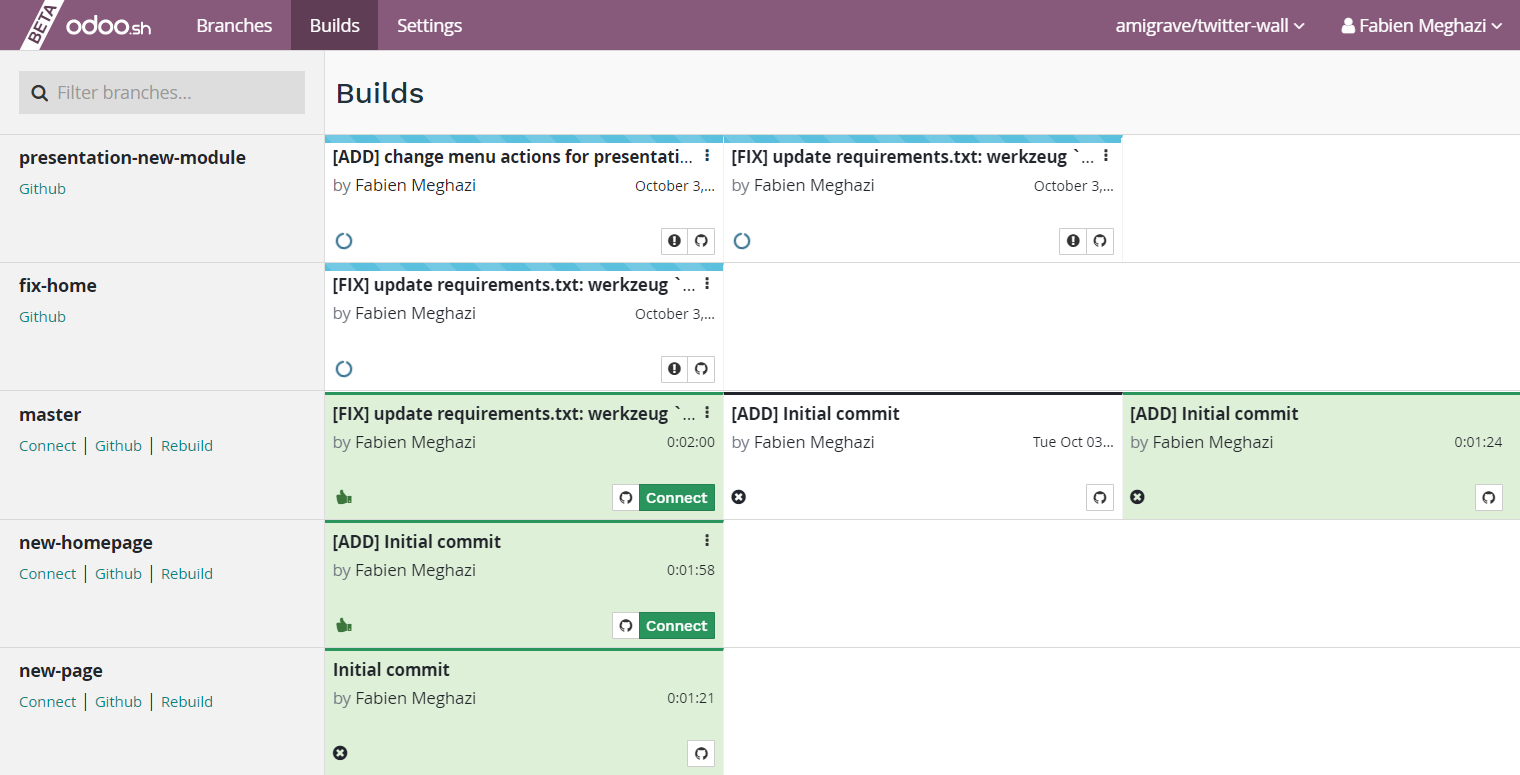
Task: Click the X status icon on new-page build
Action: point(340,753)
